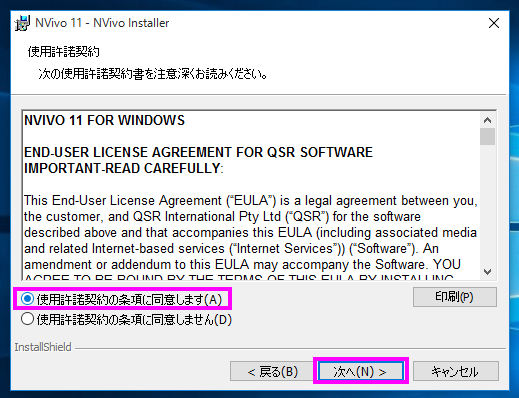Close the NVivo Installer window
The width and height of the screenshot is (519, 398).
[494, 23]
